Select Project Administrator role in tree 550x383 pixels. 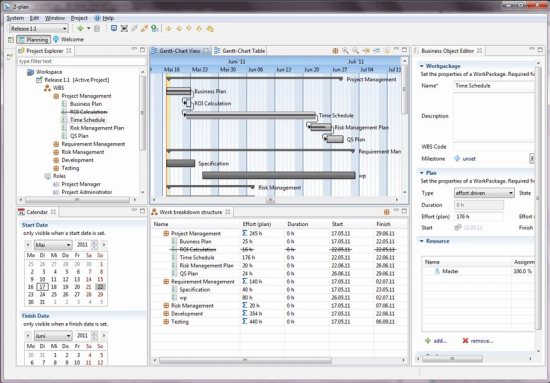(x=87, y=192)
